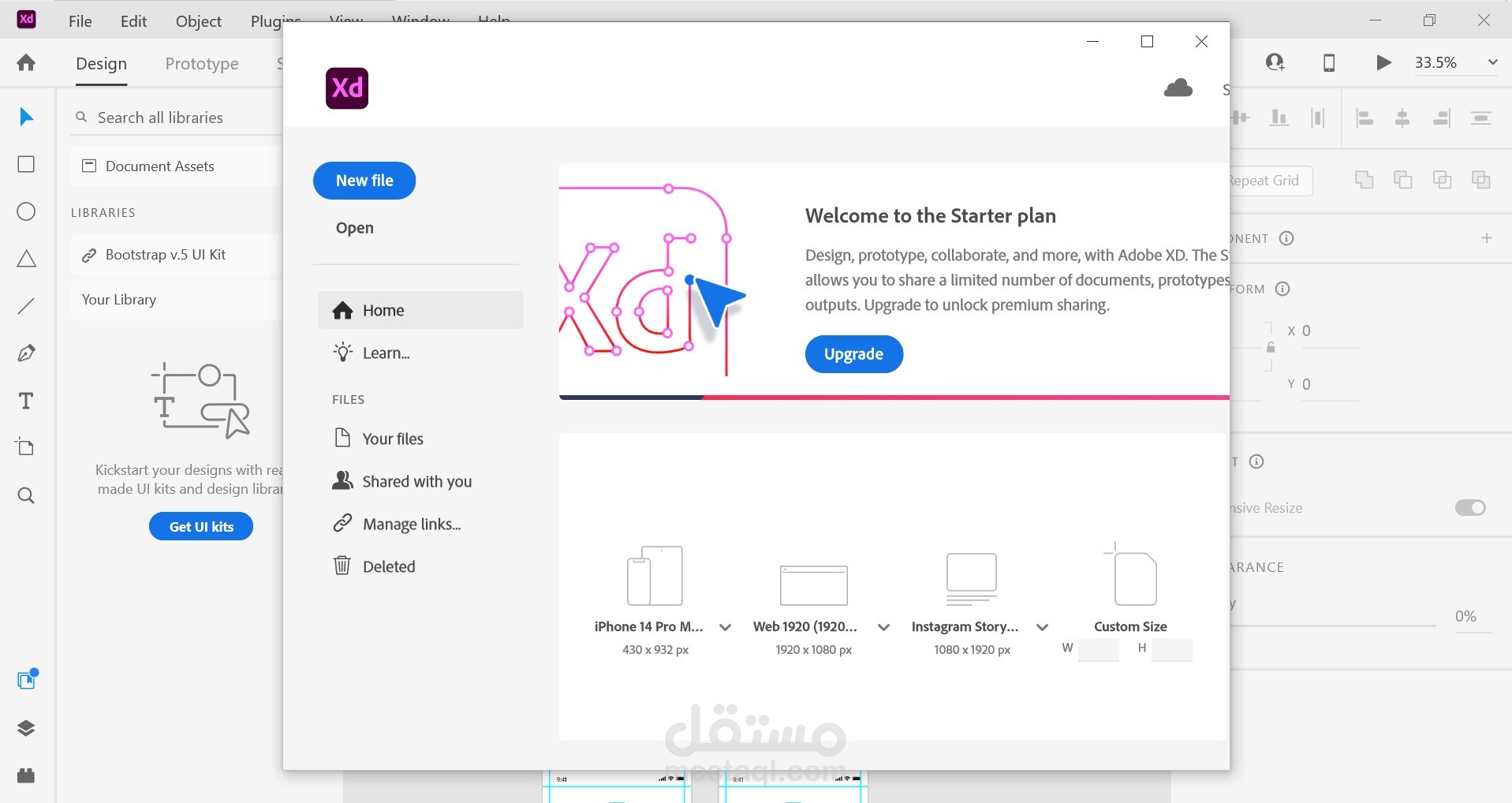Click the align left icon

[1365, 118]
